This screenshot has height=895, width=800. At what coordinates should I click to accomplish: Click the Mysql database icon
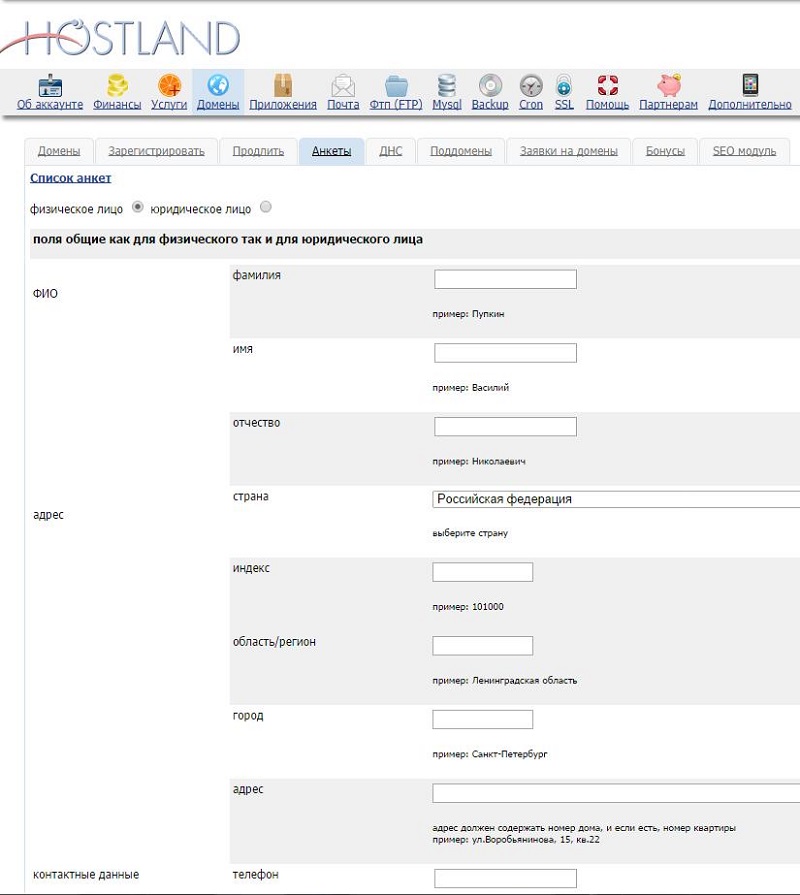tap(447, 85)
